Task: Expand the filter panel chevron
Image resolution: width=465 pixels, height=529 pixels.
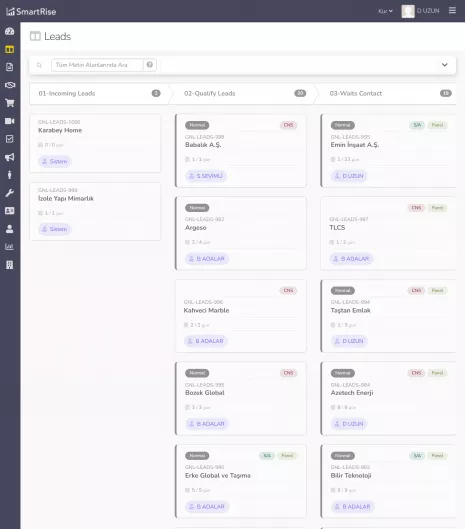Action: coord(445,65)
